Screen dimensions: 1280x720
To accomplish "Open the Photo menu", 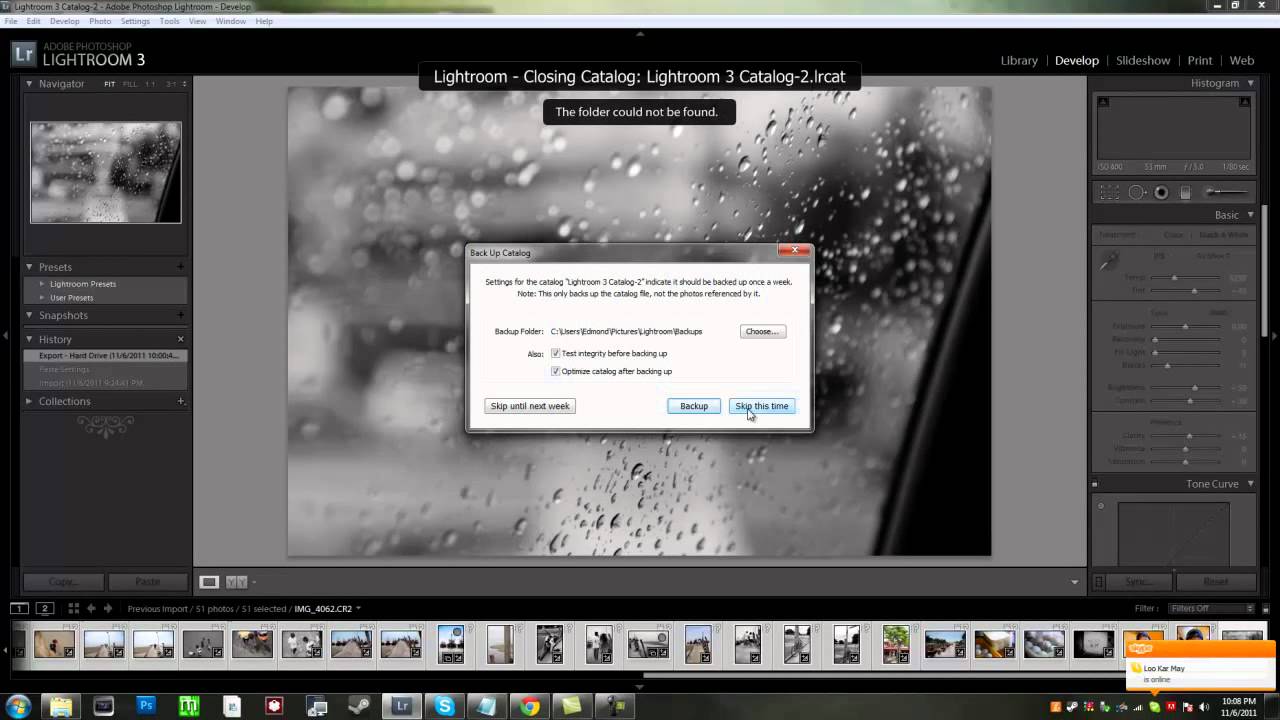I will (x=100, y=21).
